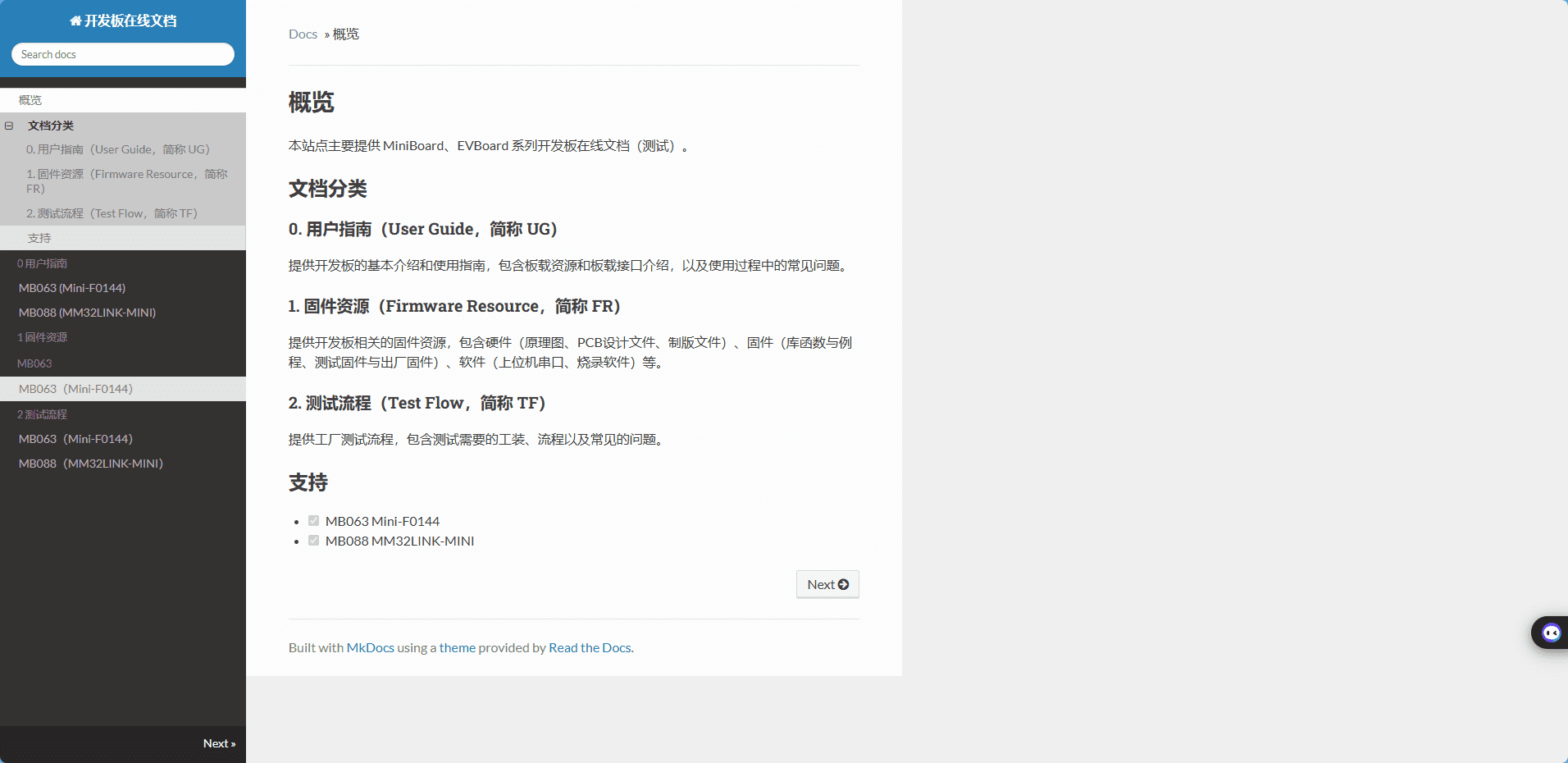Click the Docs breadcrumb link

pos(303,34)
